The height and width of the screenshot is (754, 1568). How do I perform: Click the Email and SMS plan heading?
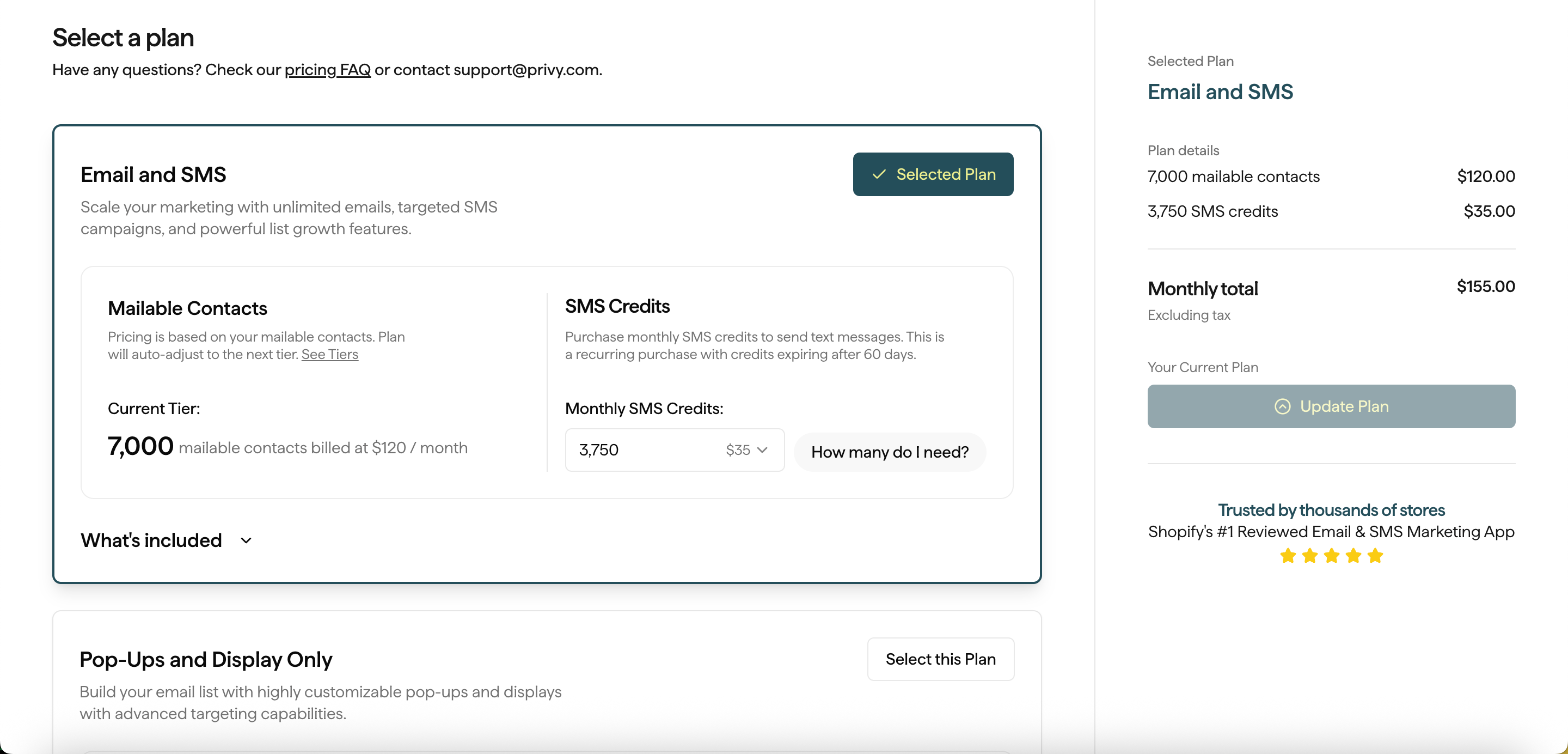154,175
